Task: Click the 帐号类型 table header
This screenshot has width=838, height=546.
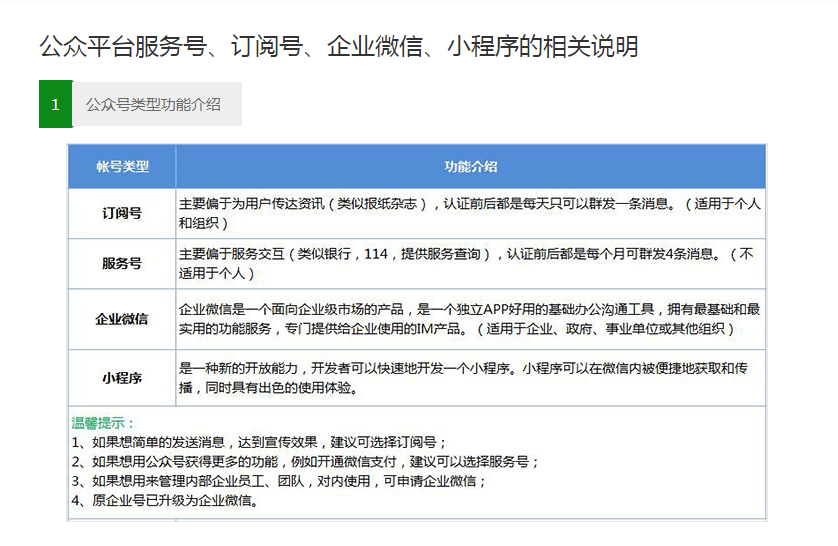Action: tap(122, 167)
